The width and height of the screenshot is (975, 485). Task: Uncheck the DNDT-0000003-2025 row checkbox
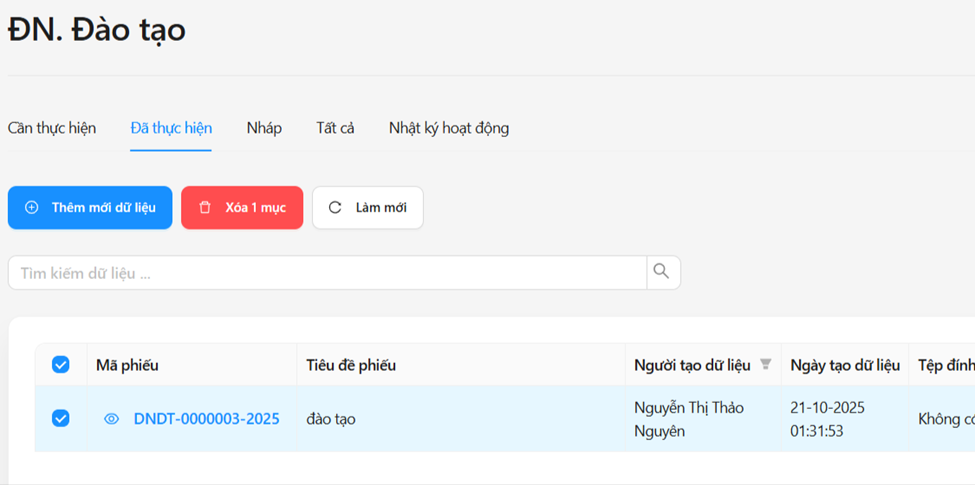coord(61,419)
